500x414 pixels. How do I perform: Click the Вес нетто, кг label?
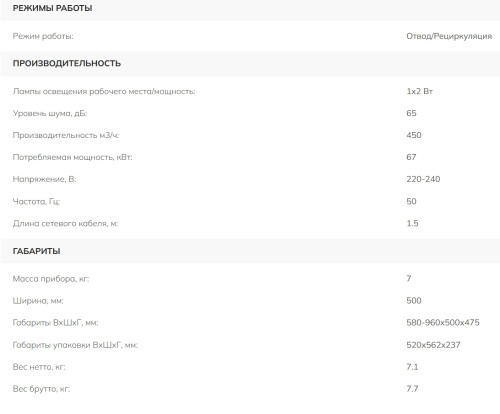[39, 367]
